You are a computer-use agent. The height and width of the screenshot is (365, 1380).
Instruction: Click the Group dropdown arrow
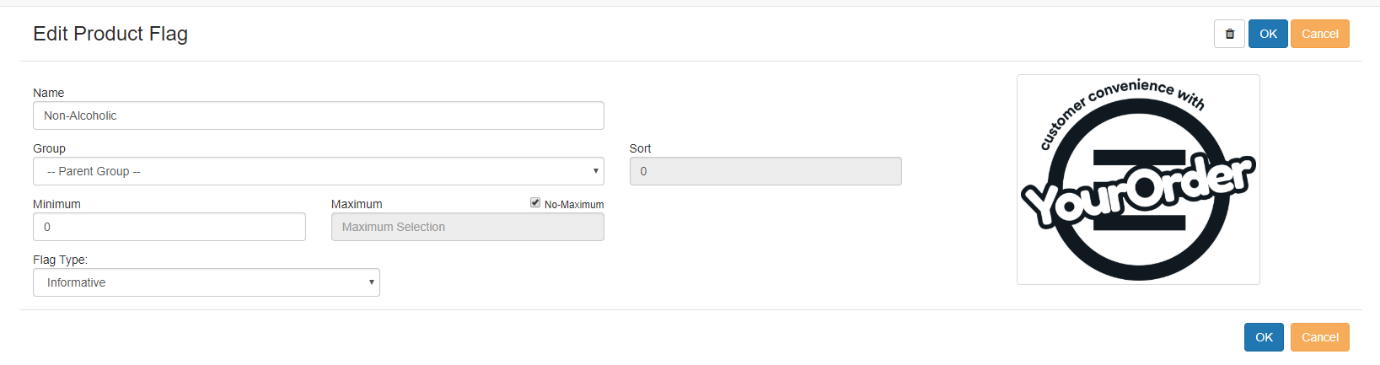coord(597,171)
